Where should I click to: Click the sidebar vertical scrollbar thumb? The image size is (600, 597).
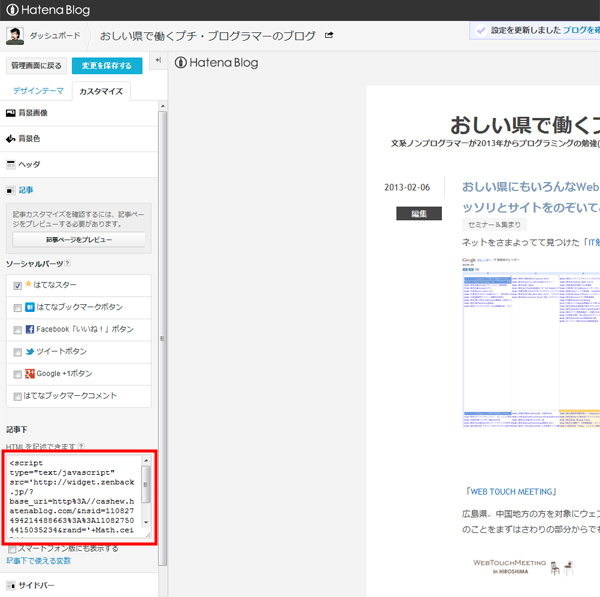click(163, 338)
